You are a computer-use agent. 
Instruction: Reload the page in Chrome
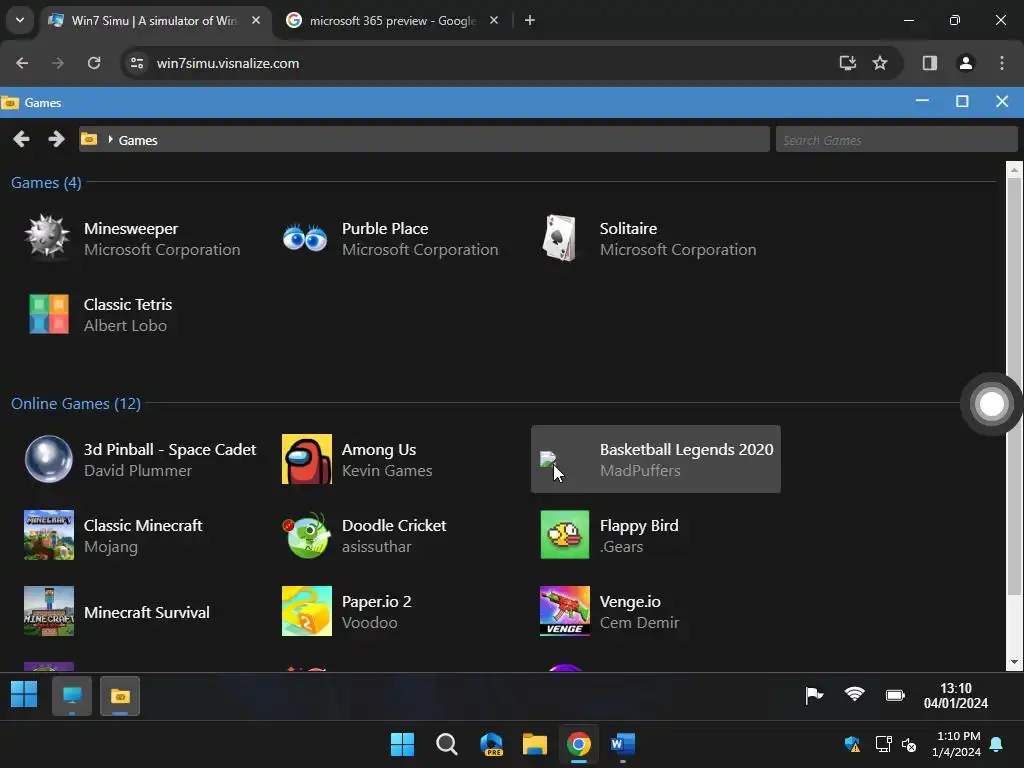tap(94, 63)
